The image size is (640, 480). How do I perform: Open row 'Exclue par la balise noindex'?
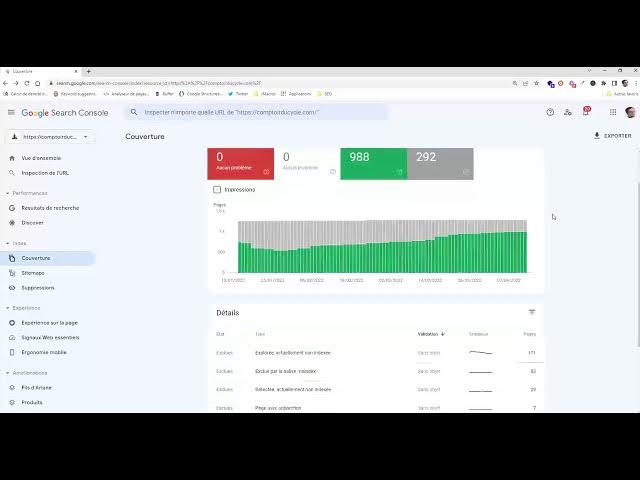point(378,371)
